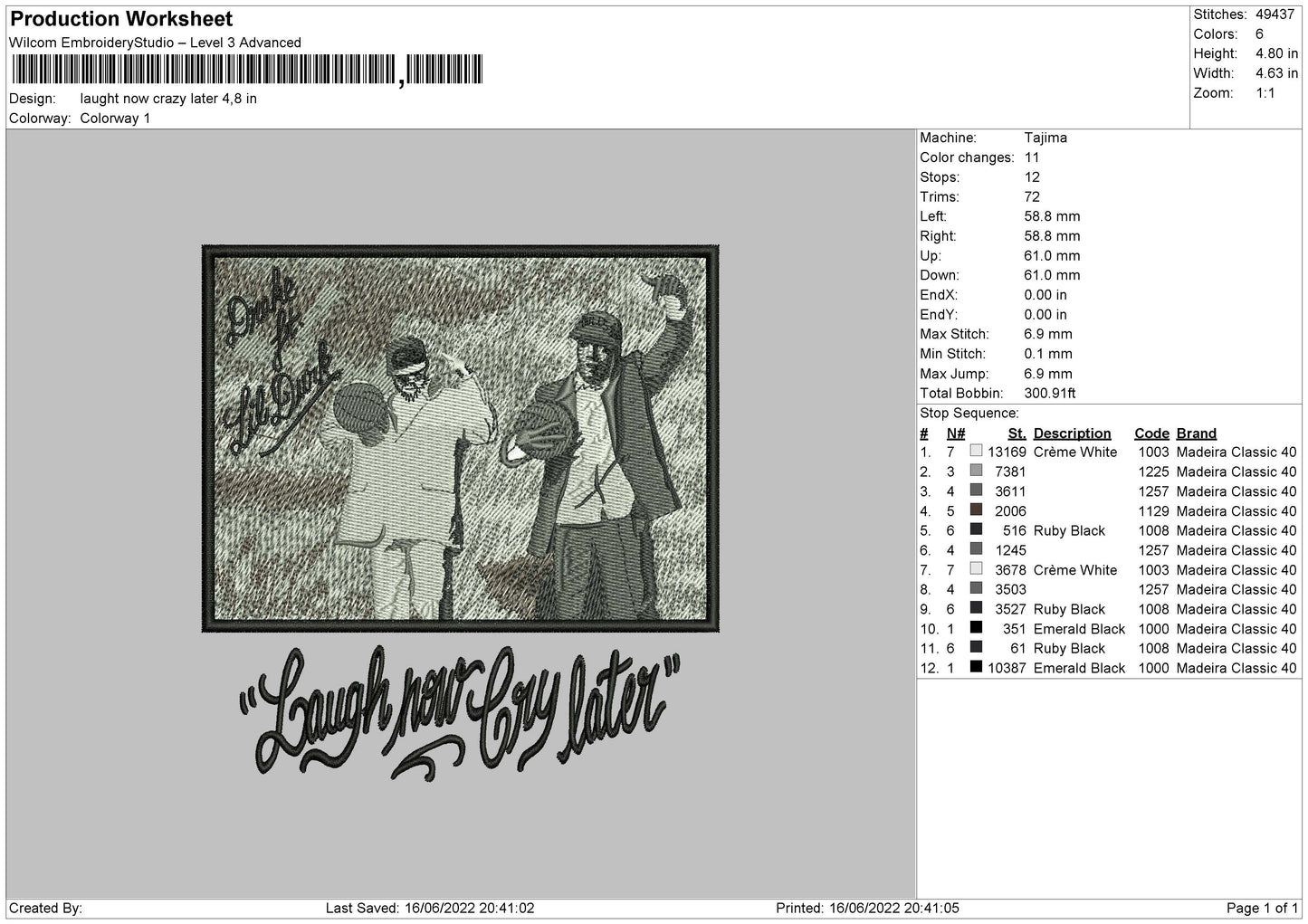Click the Colors value 6
Screen dimensions: 1308x924
[1259, 34]
